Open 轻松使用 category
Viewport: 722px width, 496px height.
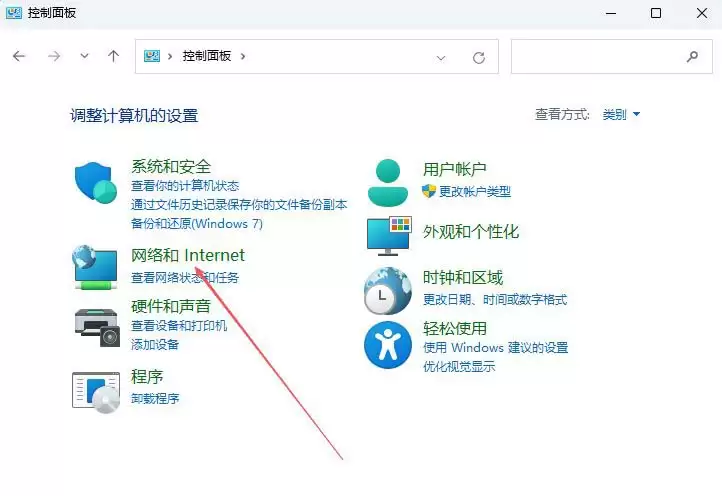tap(454, 328)
